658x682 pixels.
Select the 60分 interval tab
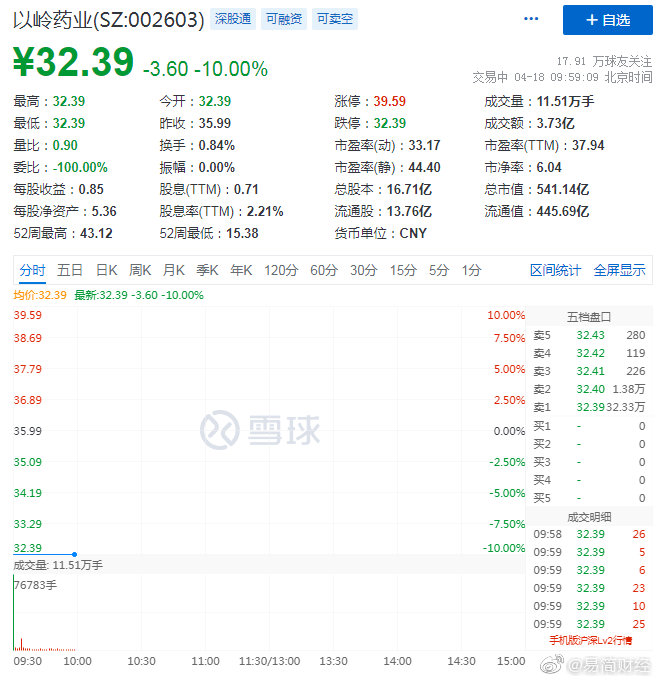(x=324, y=270)
